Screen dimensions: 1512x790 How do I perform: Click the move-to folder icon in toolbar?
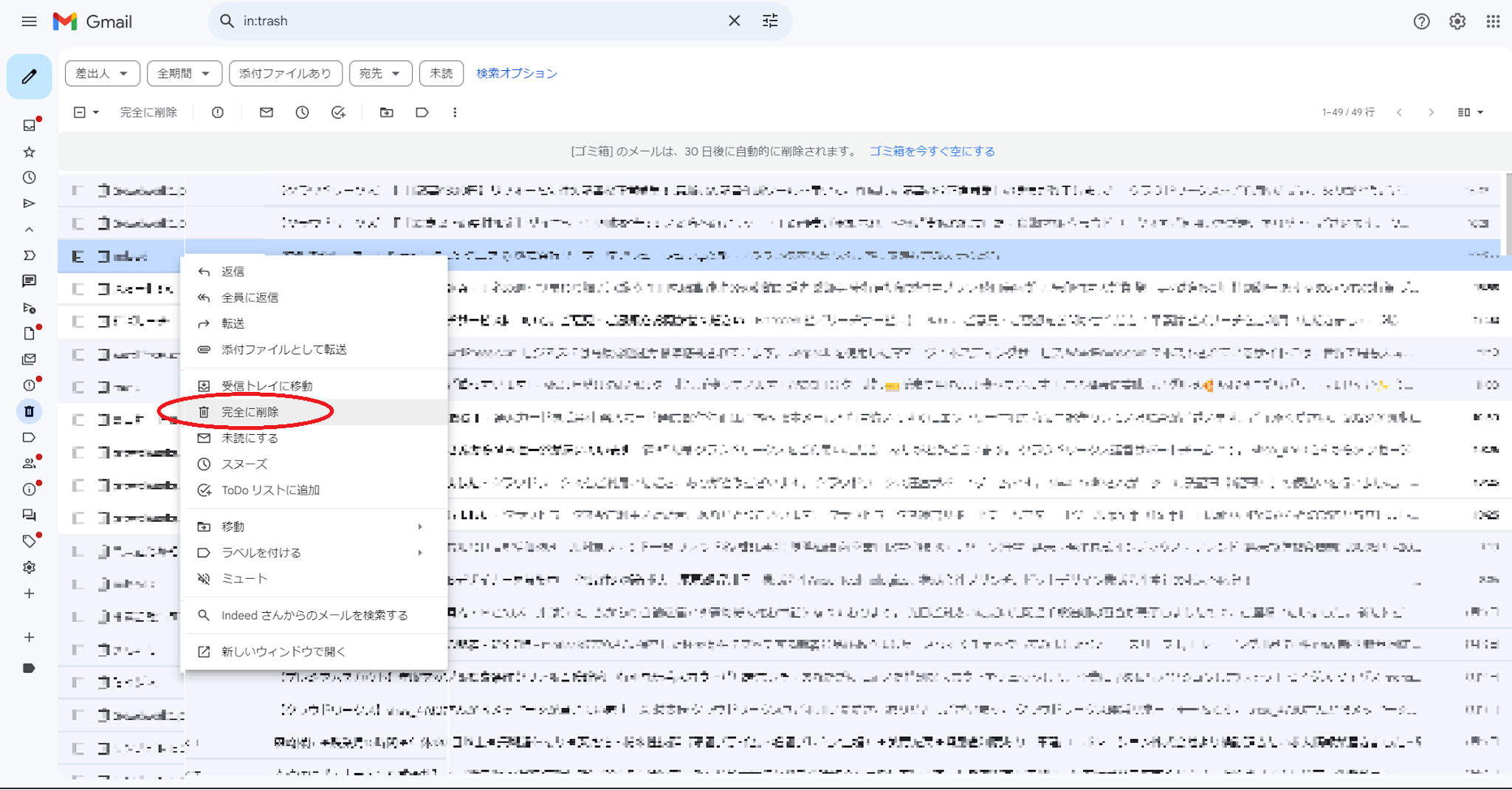(386, 113)
